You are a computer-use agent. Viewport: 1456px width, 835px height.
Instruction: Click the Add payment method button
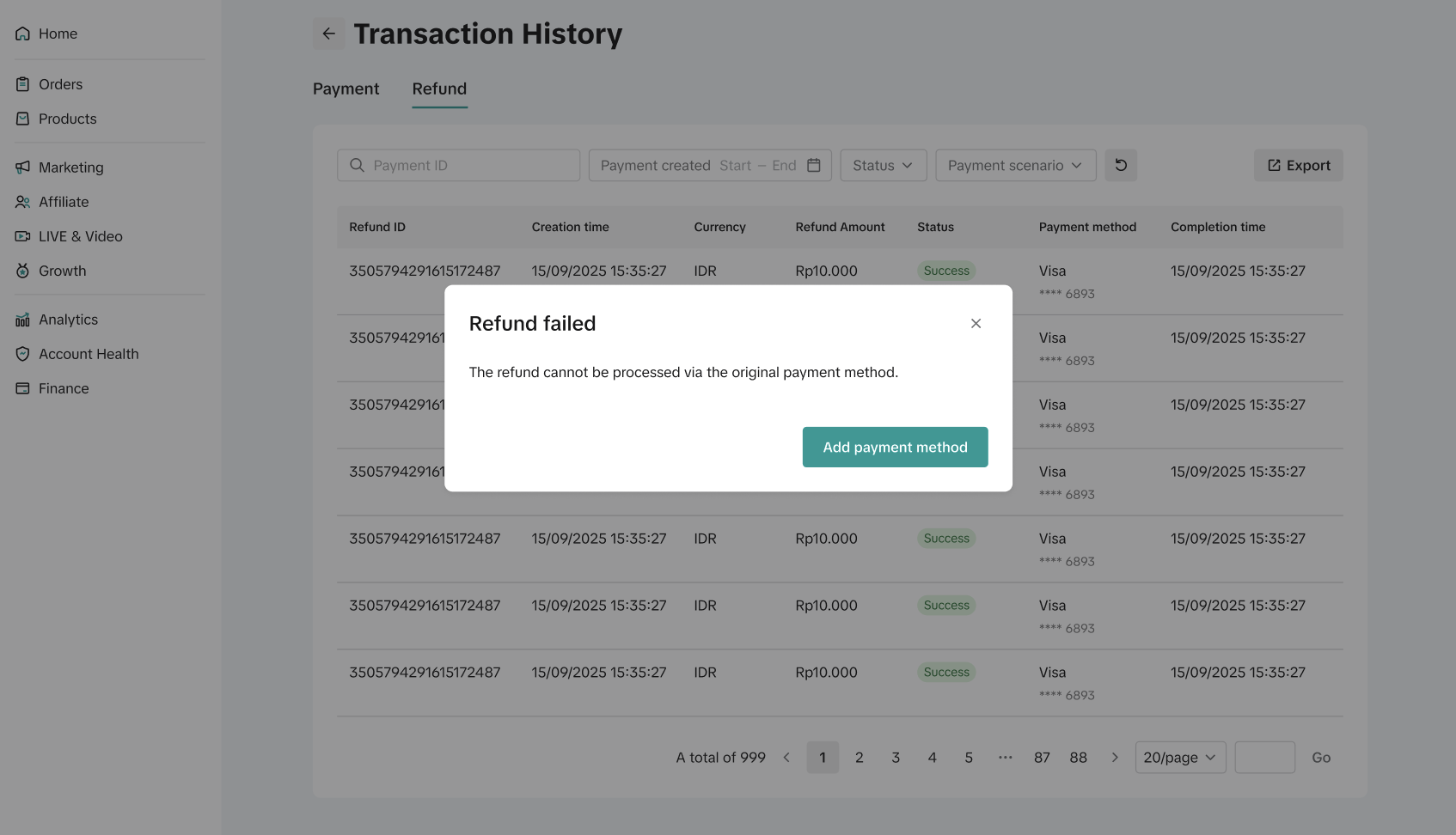tap(895, 447)
